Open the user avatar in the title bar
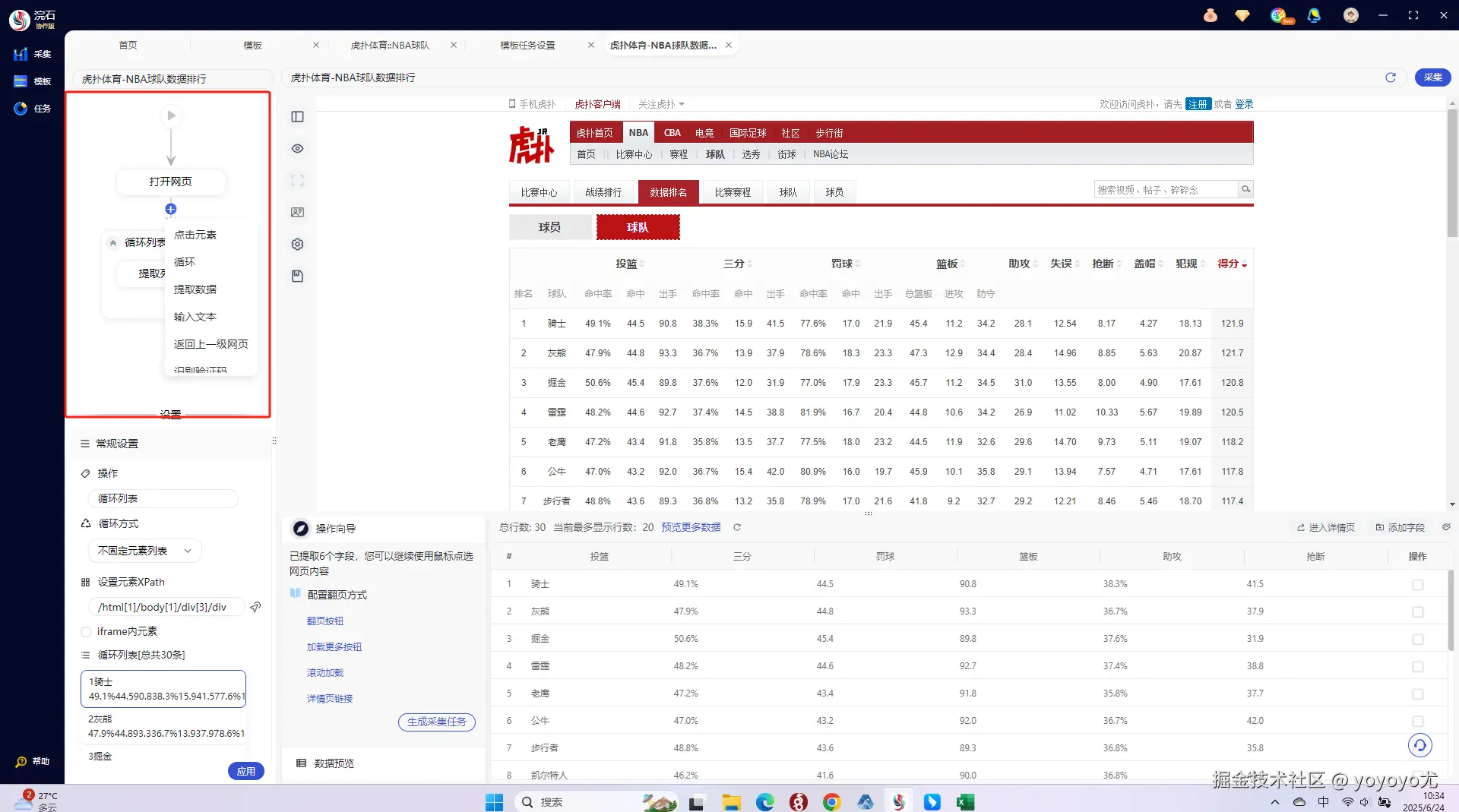This screenshot has height=812, width=1459. 1350,15
